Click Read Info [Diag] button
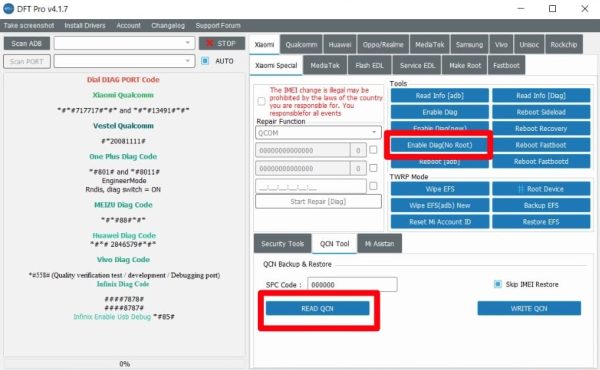Image resolution: width=600 pixels, height=370 pixels. click(x=541, y=96)
